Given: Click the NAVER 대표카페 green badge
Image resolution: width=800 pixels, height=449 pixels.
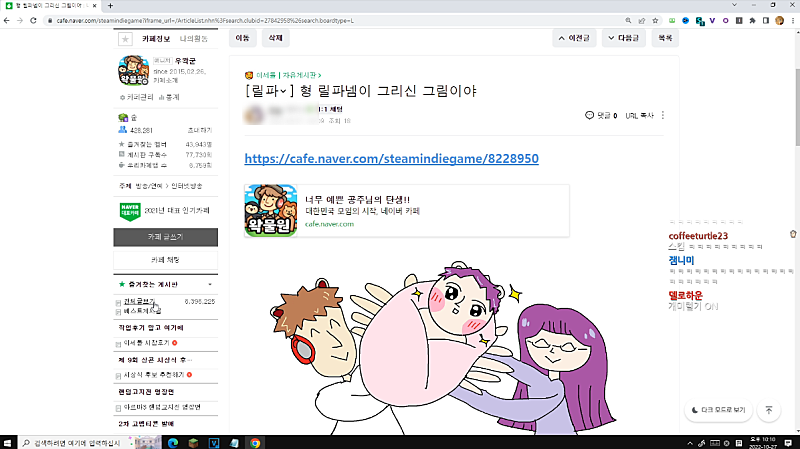Looking at the screenshot, I should pyautogui.click(x=130, y=211).
